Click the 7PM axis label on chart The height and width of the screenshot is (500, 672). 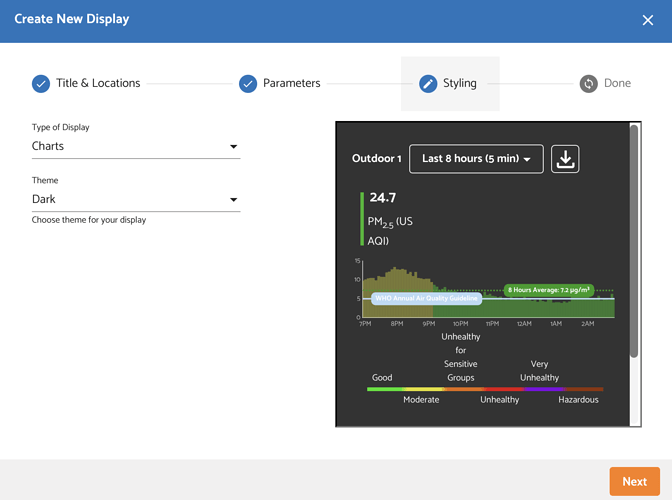[365, 324]
